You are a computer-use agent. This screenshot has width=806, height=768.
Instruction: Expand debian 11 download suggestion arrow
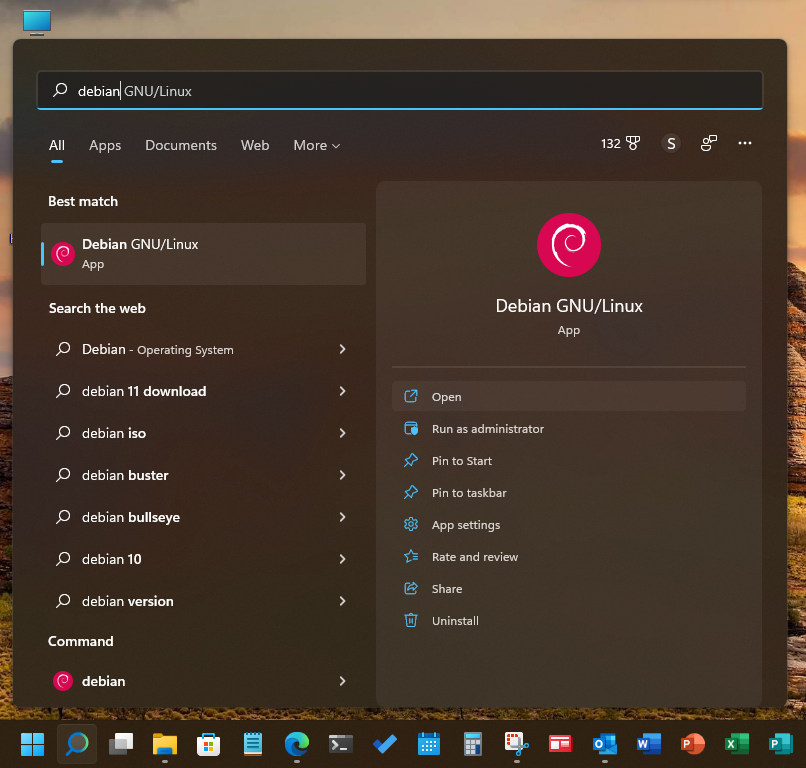point(342,391)
